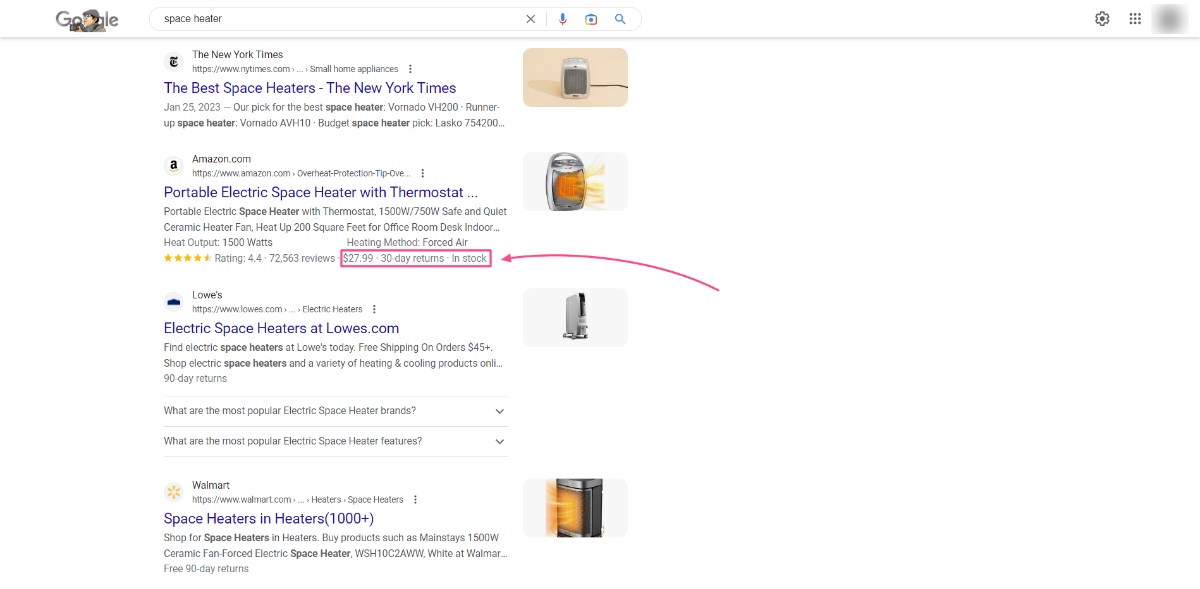Viewport: 1200px width, 589px height.
Task: Open 'The Best Space Heaters - The New York Times'
Action: [310, 88]
